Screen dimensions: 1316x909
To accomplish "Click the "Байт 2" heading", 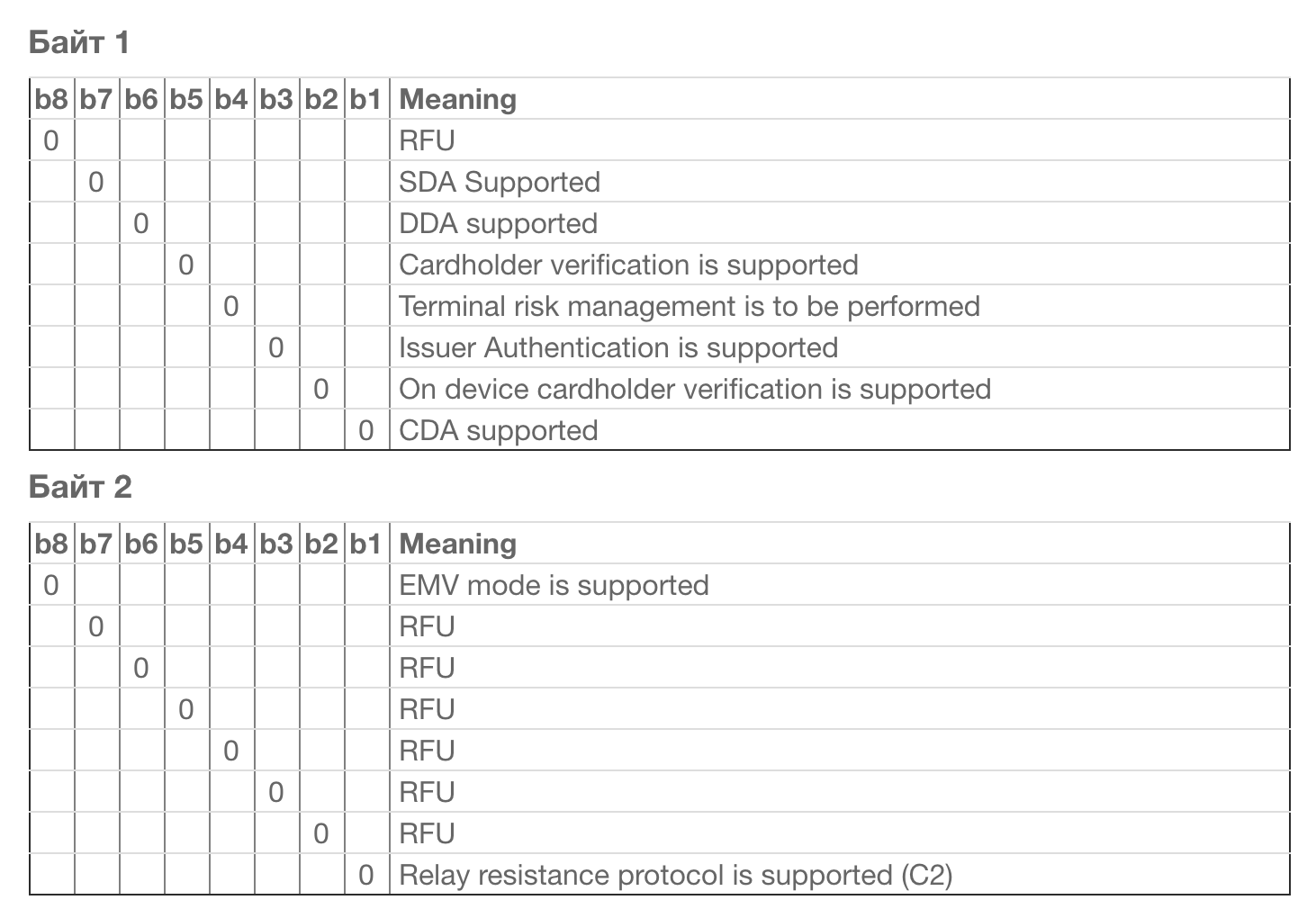I will (80, 487).
